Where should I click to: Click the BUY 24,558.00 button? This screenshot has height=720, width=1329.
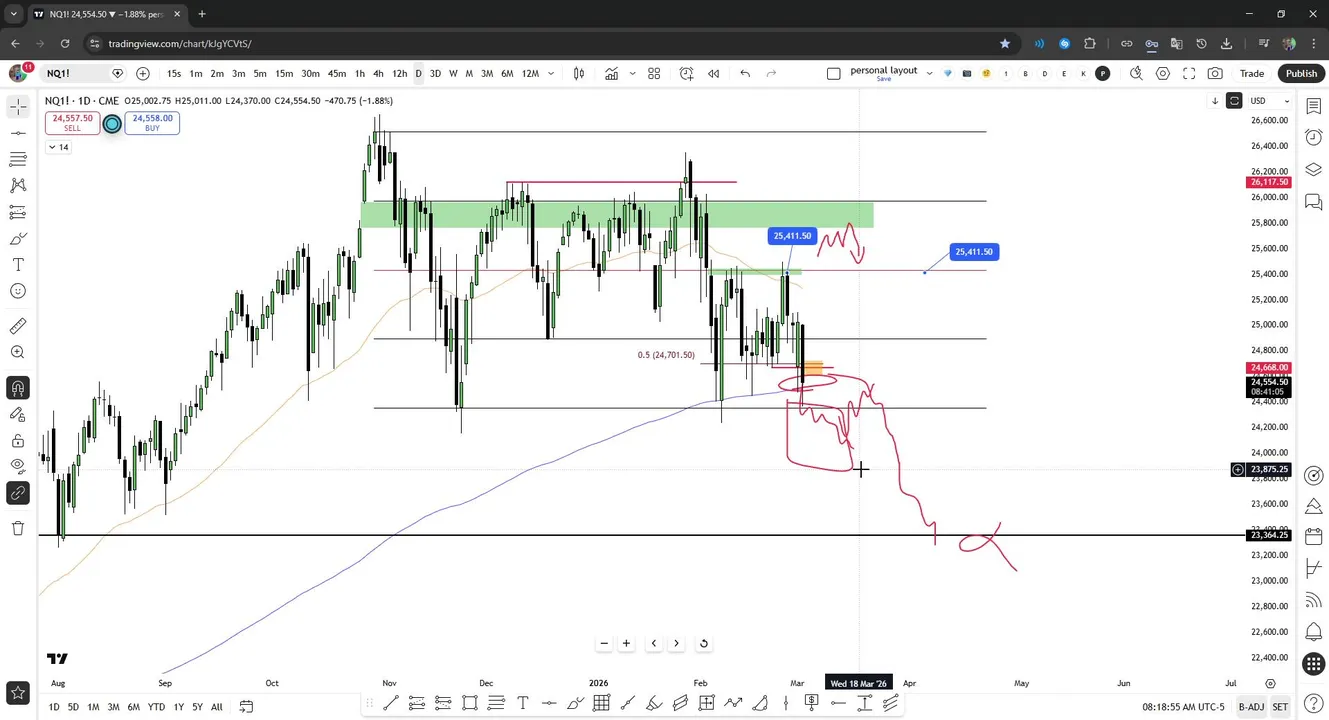coord(152,123)
